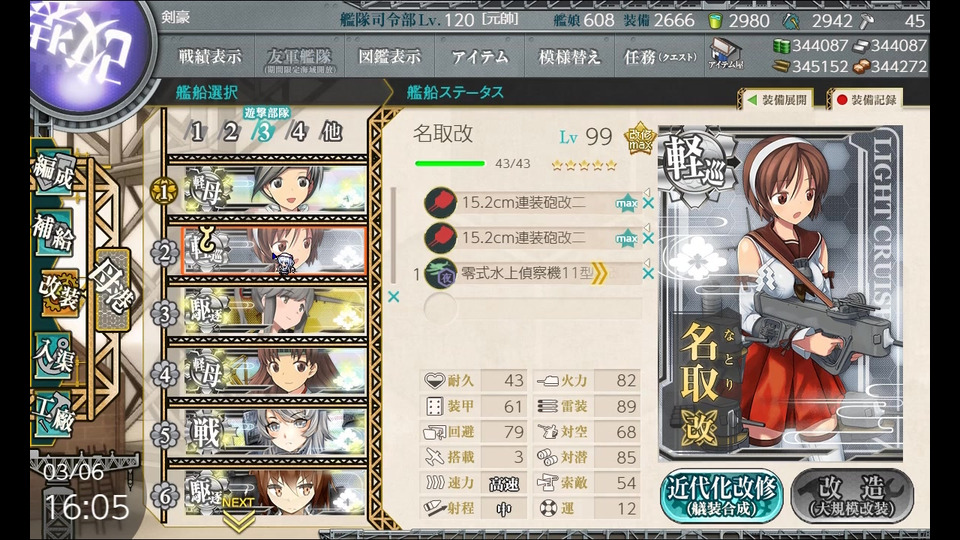Unequip all with X beside slots
Viewport: 960px width, 540px height.
click(394, 297)
